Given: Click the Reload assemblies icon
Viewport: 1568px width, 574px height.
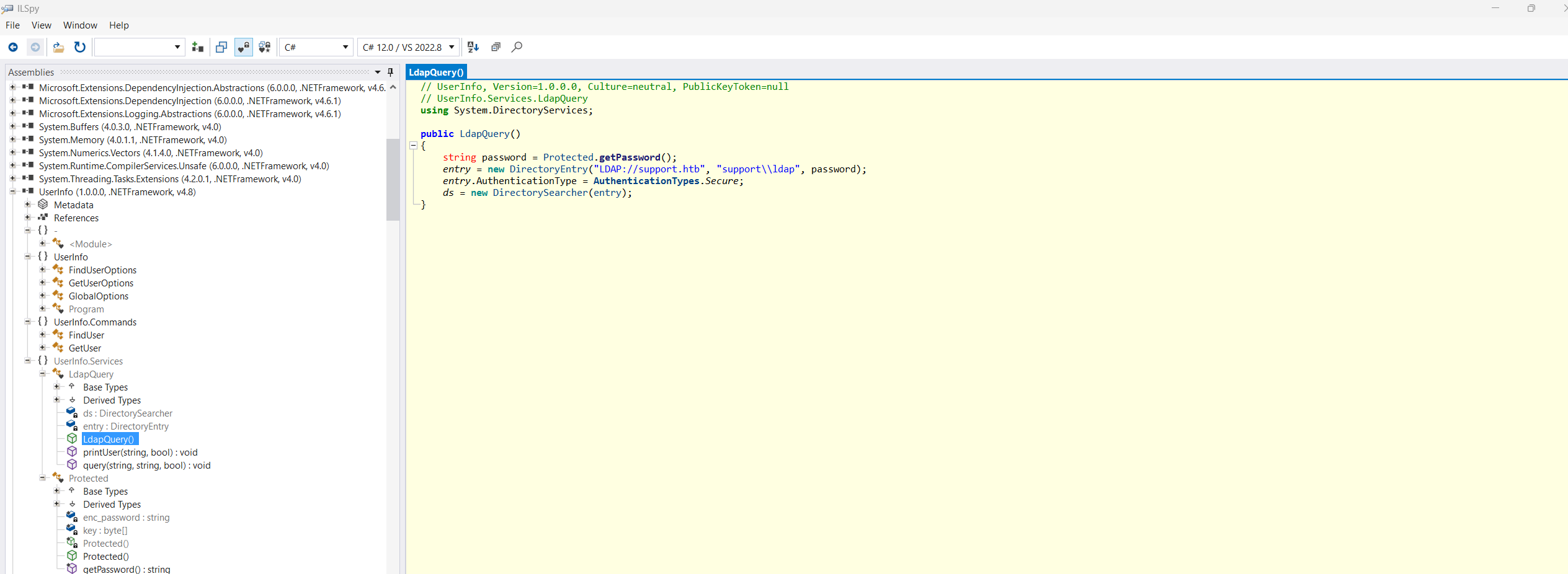Looking at the screenshot, I should 80,47.
